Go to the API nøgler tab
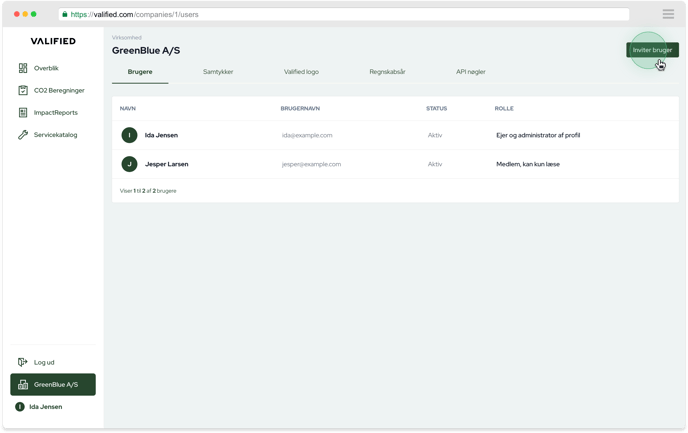688x433 pixels. (x=470, y=72)
